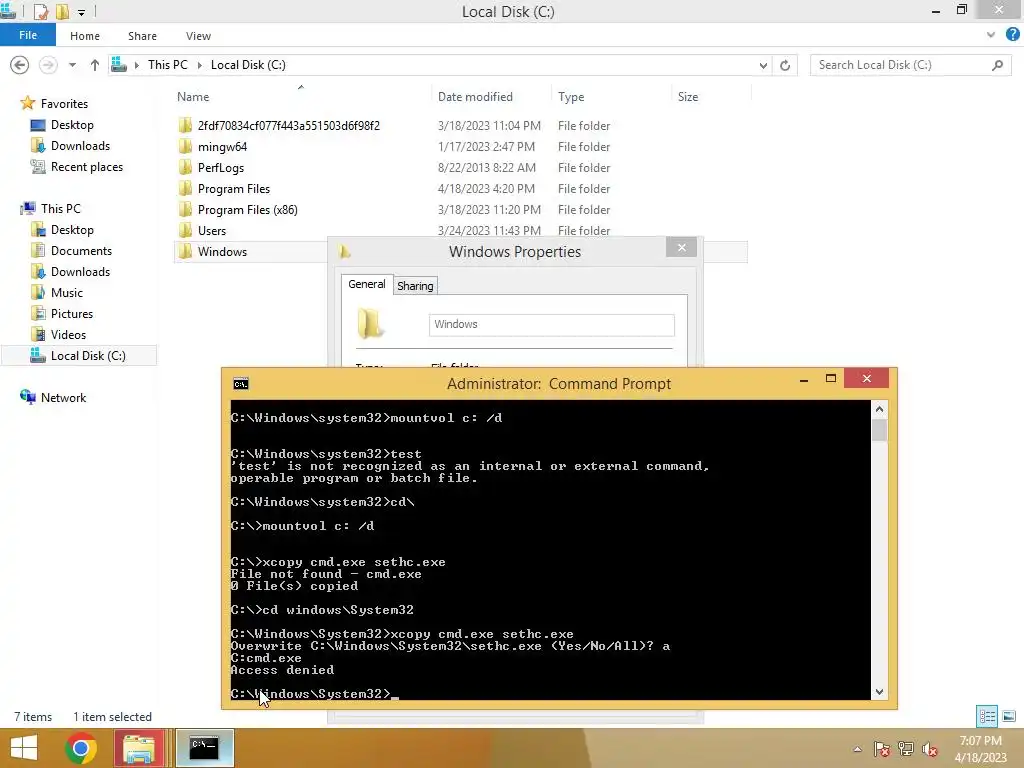
Task: Select the Users folder
Action: tap(212, 230)
